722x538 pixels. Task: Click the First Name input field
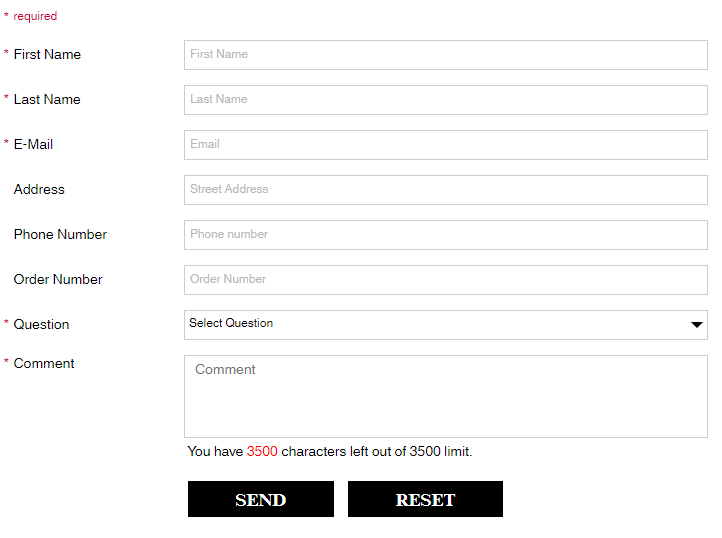tap(446, 55)
